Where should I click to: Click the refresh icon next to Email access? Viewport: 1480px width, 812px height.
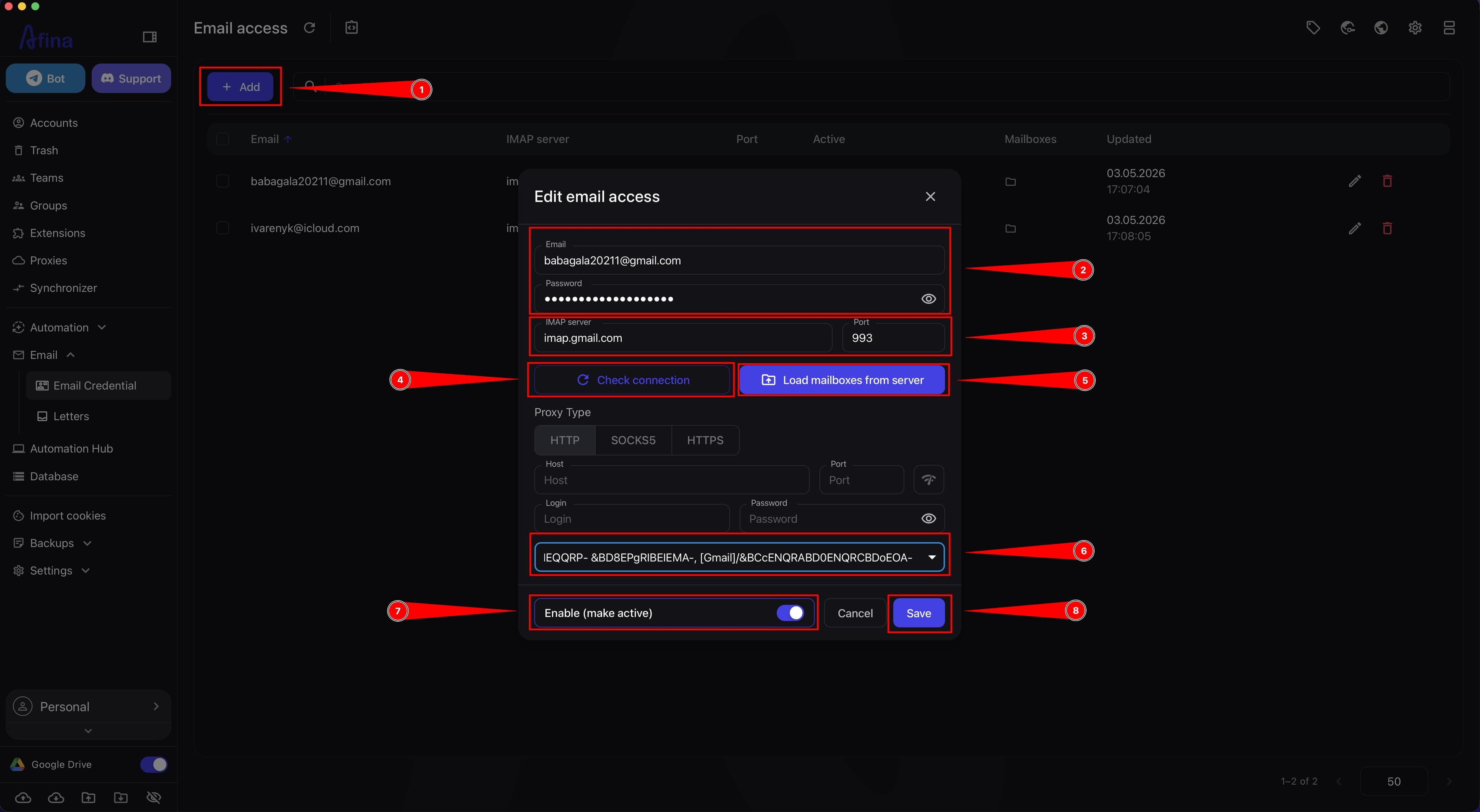[x=309, y=28]
